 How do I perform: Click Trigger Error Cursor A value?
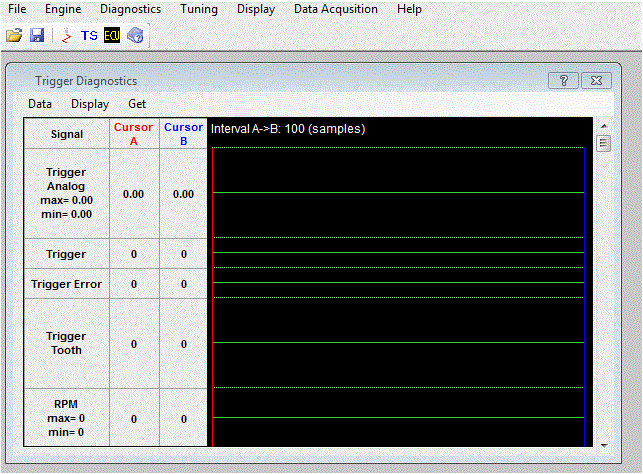[134, 284]
